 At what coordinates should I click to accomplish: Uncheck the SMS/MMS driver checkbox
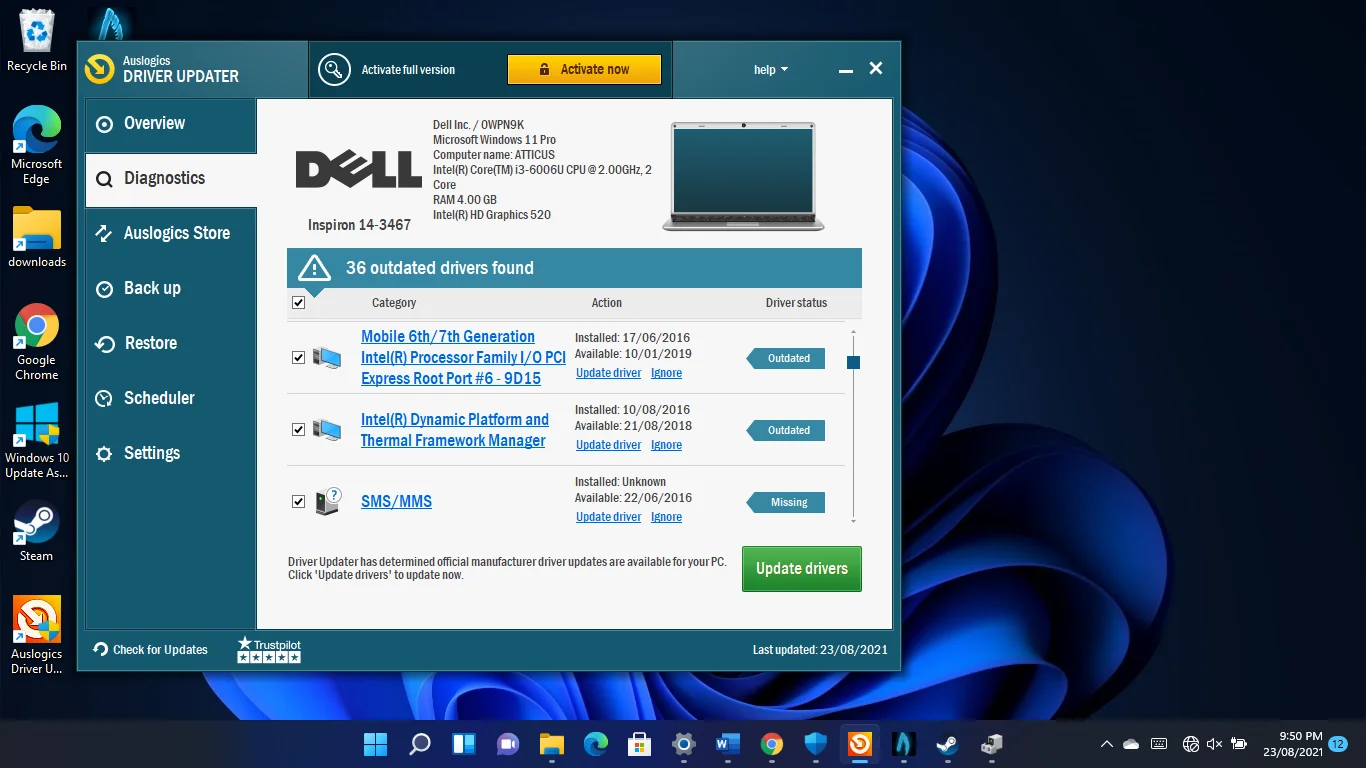pyautogui.click(x=298, y=501)
